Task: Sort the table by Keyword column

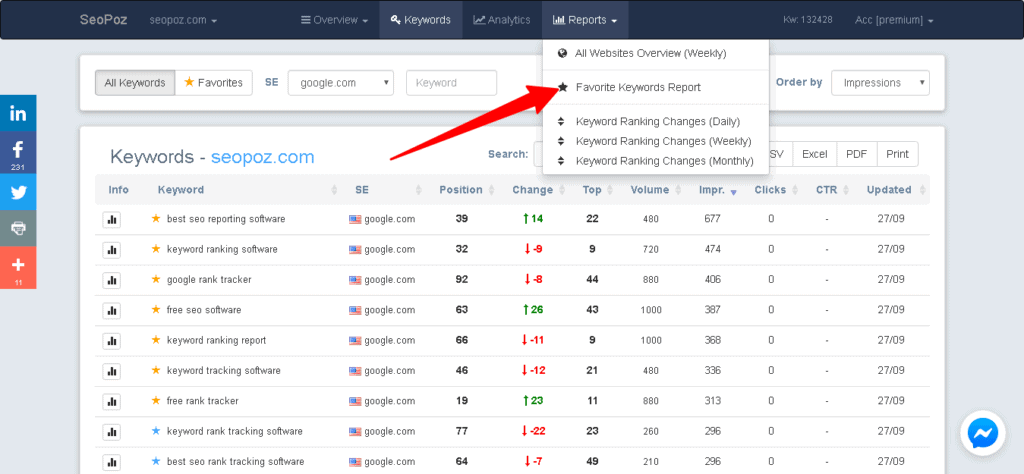Action: tap(247, 190)
